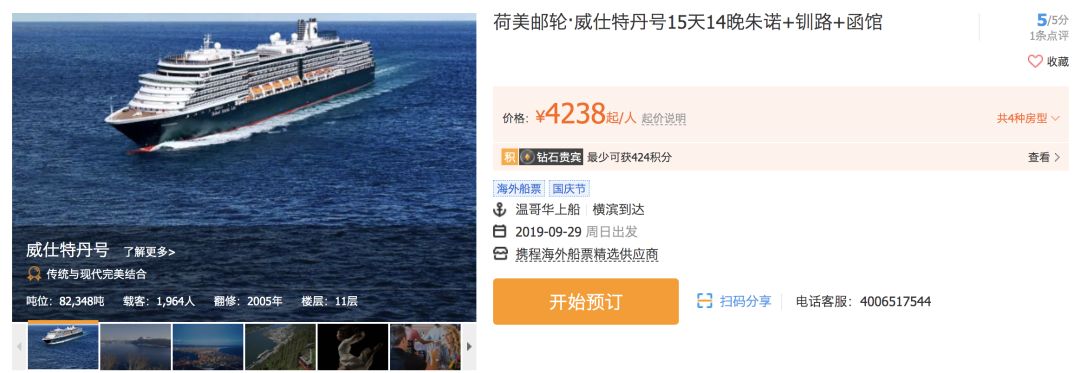
Task: Click the QR scan share icon
Action: click(705, 301)
